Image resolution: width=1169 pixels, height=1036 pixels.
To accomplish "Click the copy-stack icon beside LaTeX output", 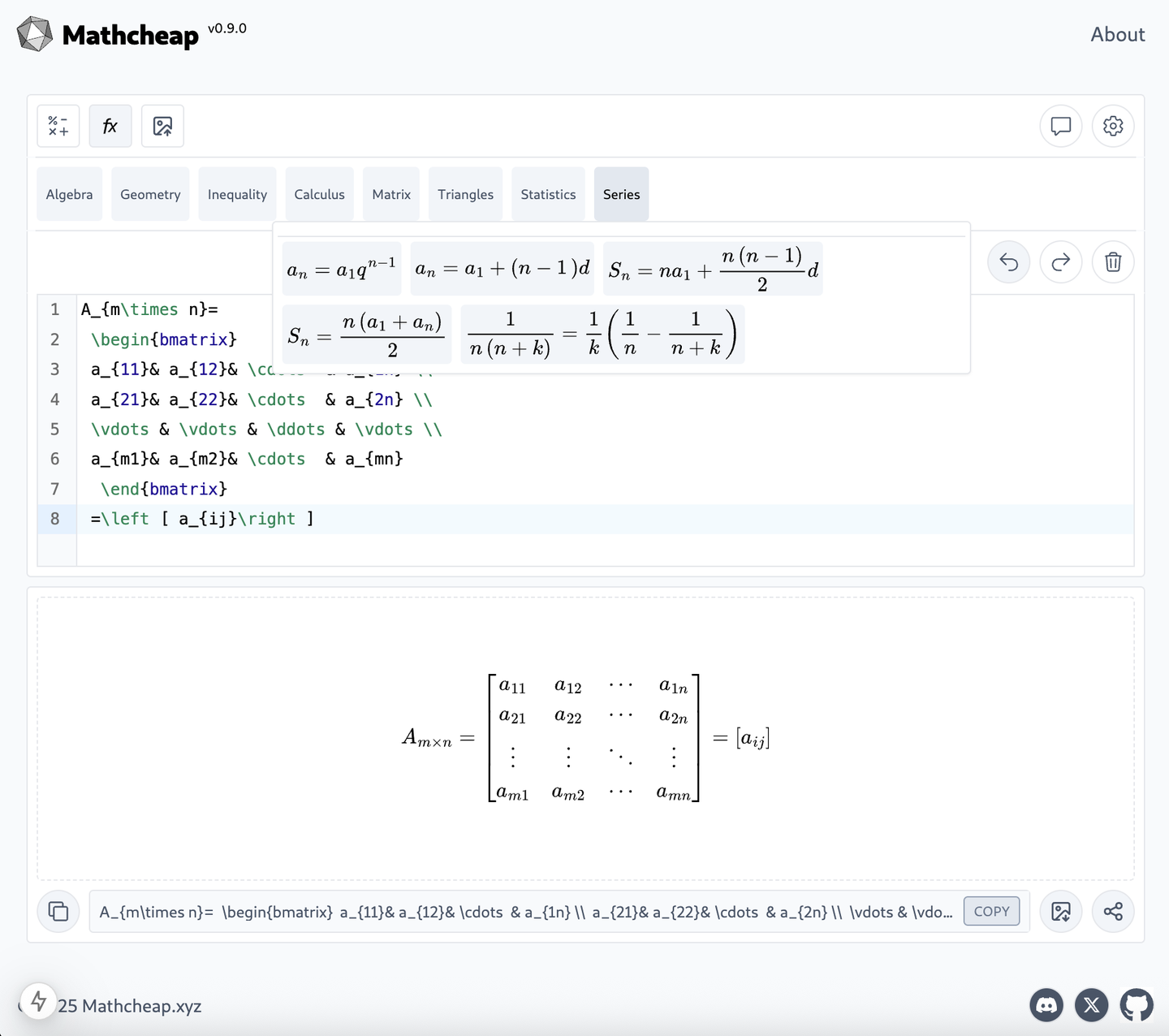I will [58, 911].
